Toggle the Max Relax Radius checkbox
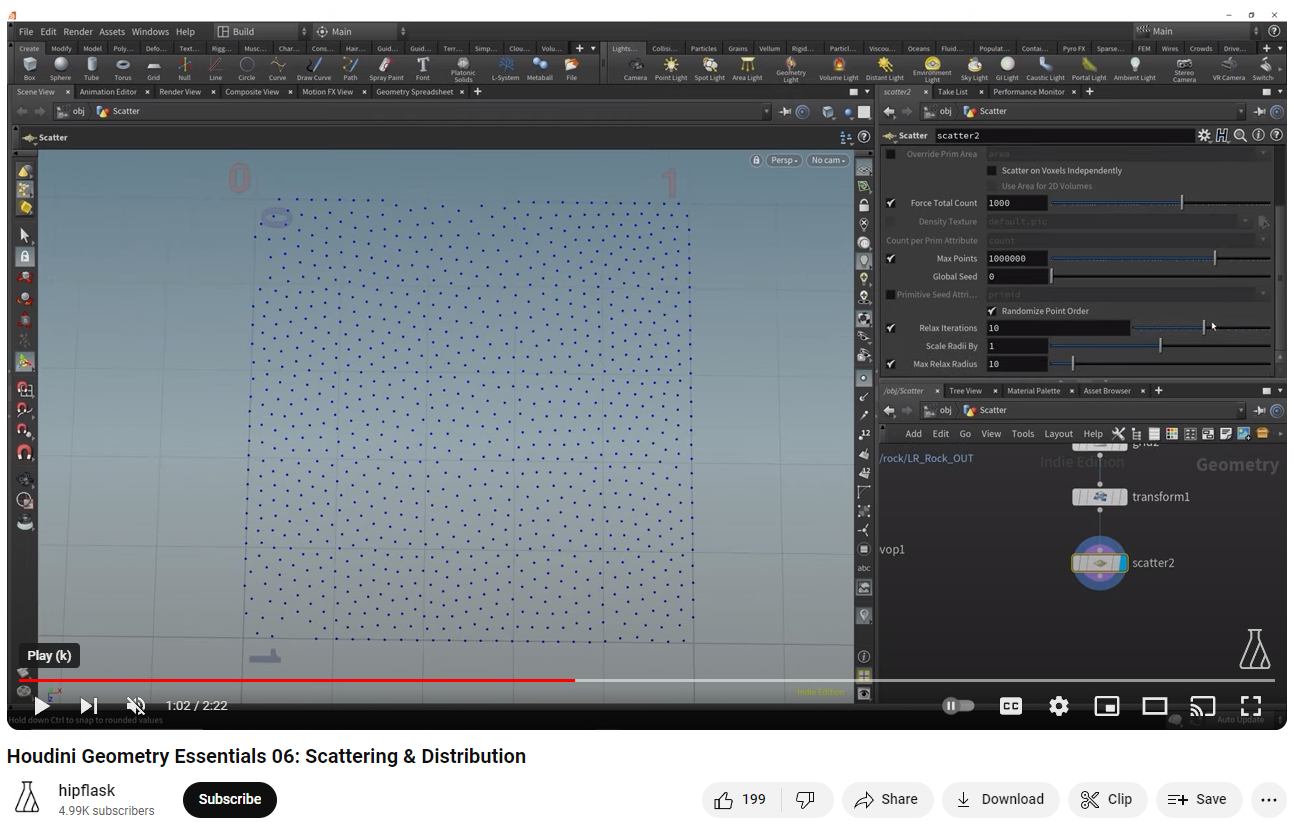 (891, 364)
